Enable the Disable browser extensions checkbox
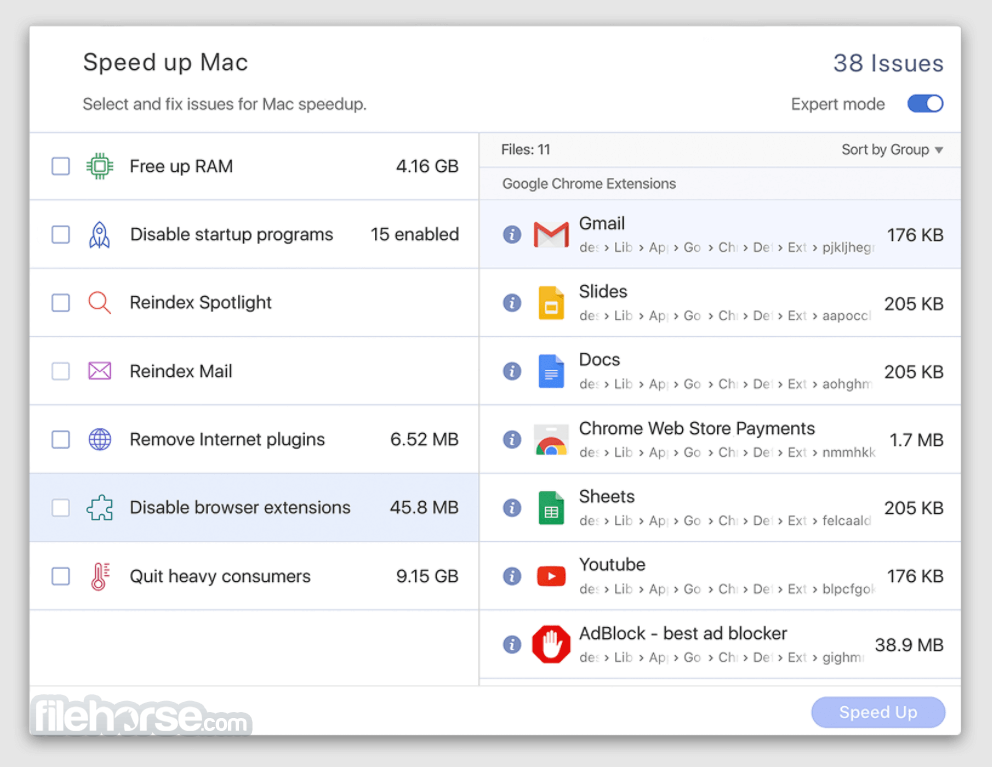The image size is (992, 767). 61,508
